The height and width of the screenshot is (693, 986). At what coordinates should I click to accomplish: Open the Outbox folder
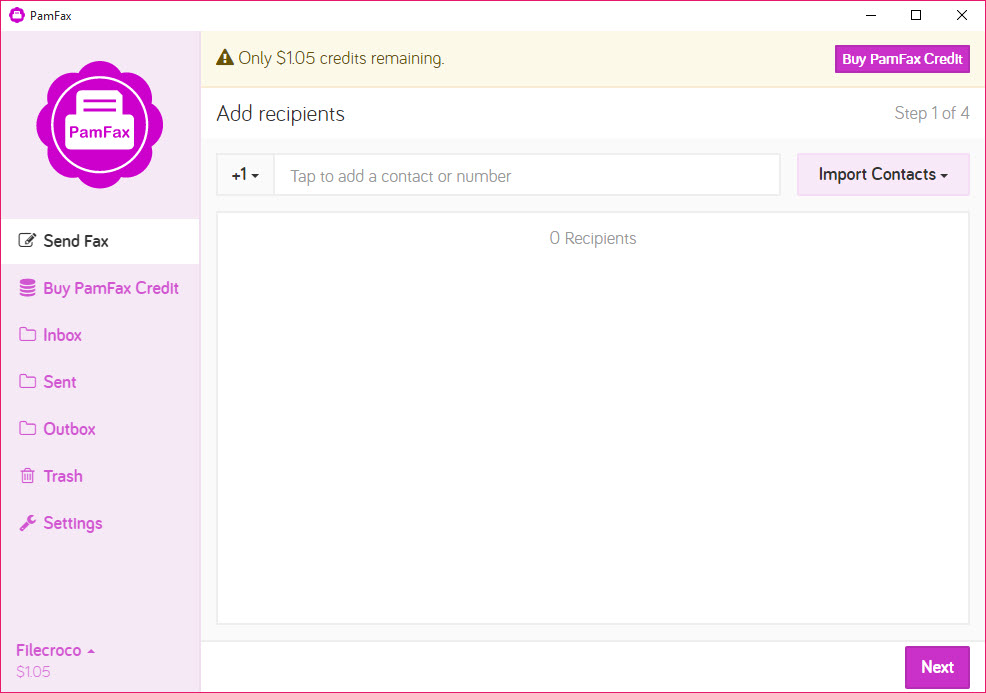100,430
